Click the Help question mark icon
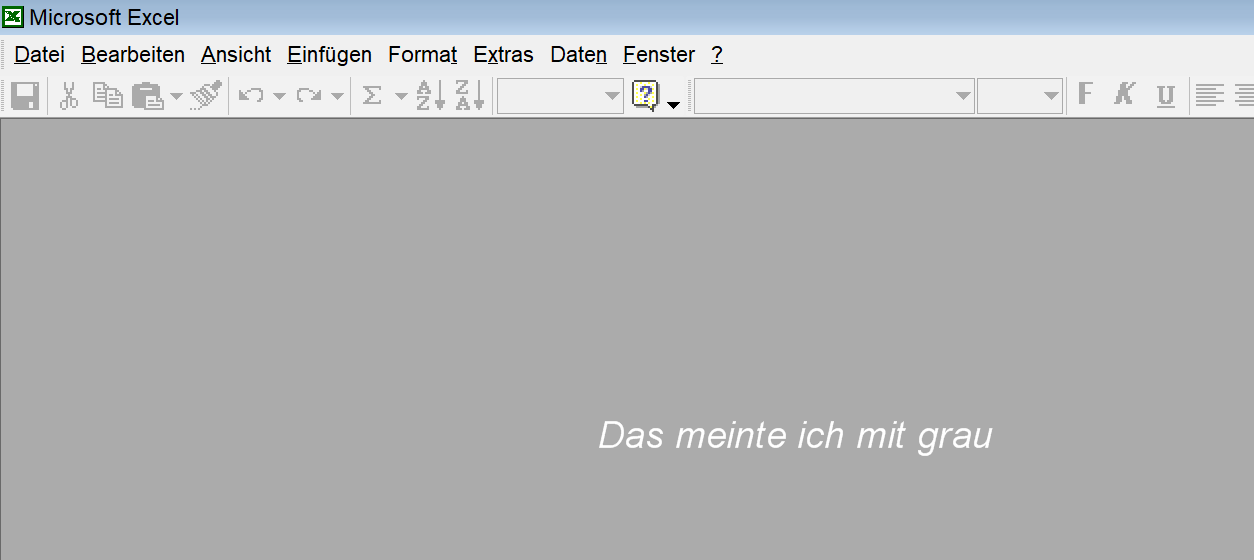 646,96
